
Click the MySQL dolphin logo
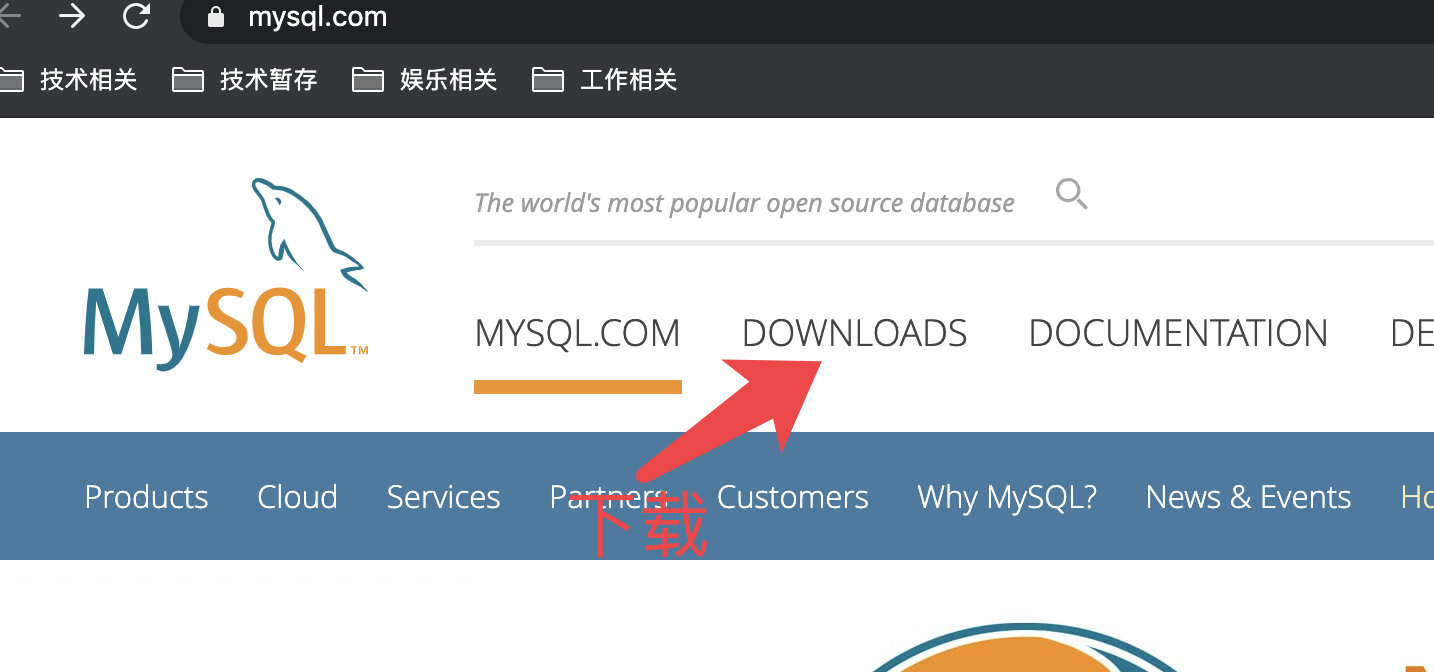[227, 274]
